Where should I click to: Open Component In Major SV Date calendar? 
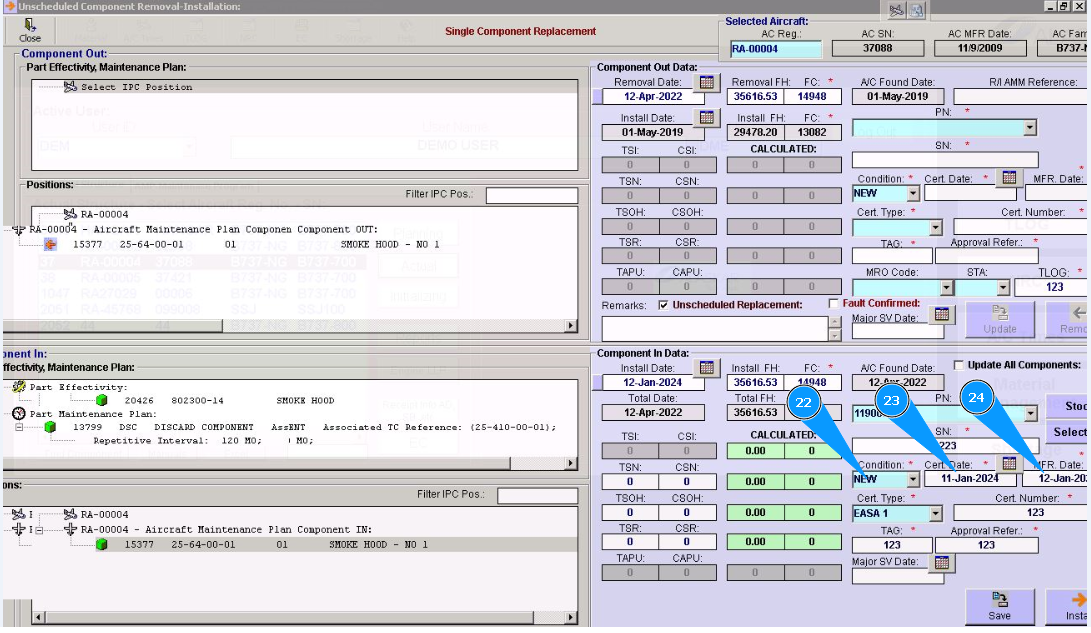[x=940, y=563]
